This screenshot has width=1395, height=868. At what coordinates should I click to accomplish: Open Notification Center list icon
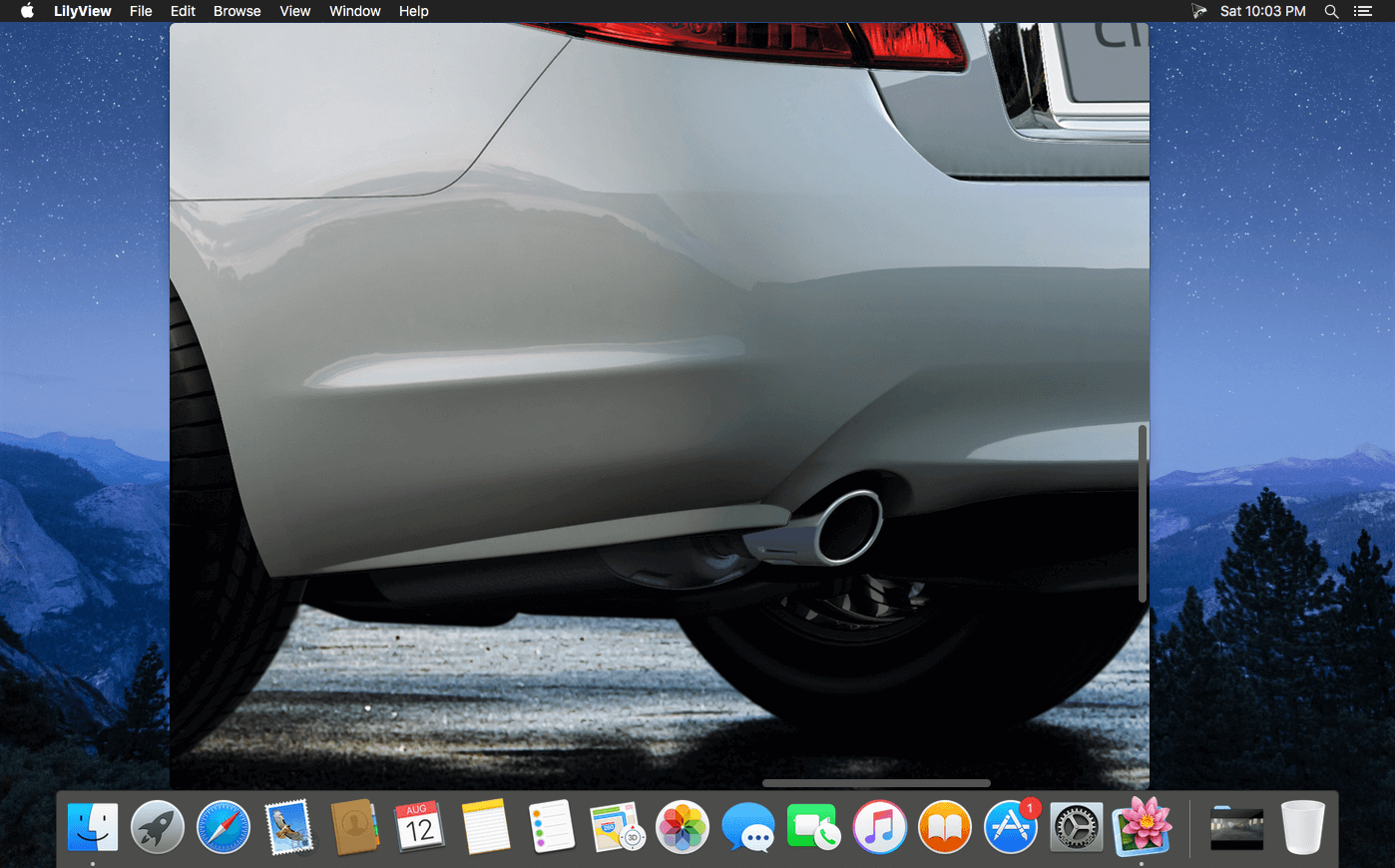click(1363, 11)
